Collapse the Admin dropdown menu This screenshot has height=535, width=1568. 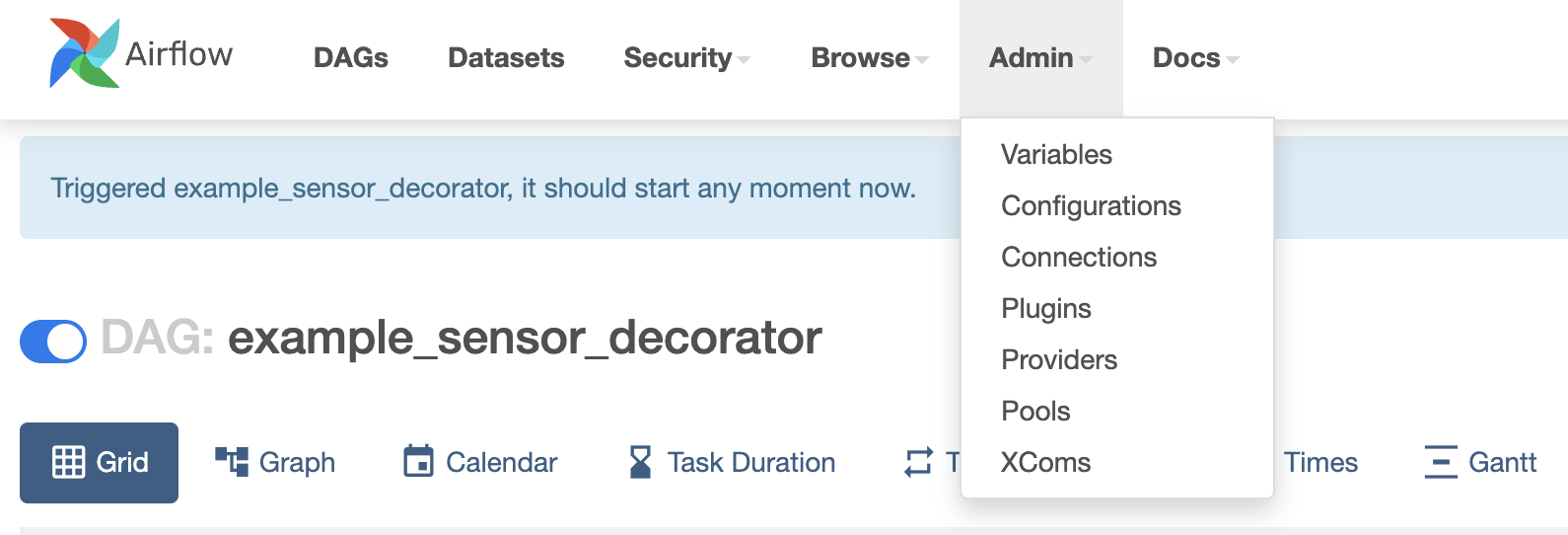click(x=1039, y=58)
